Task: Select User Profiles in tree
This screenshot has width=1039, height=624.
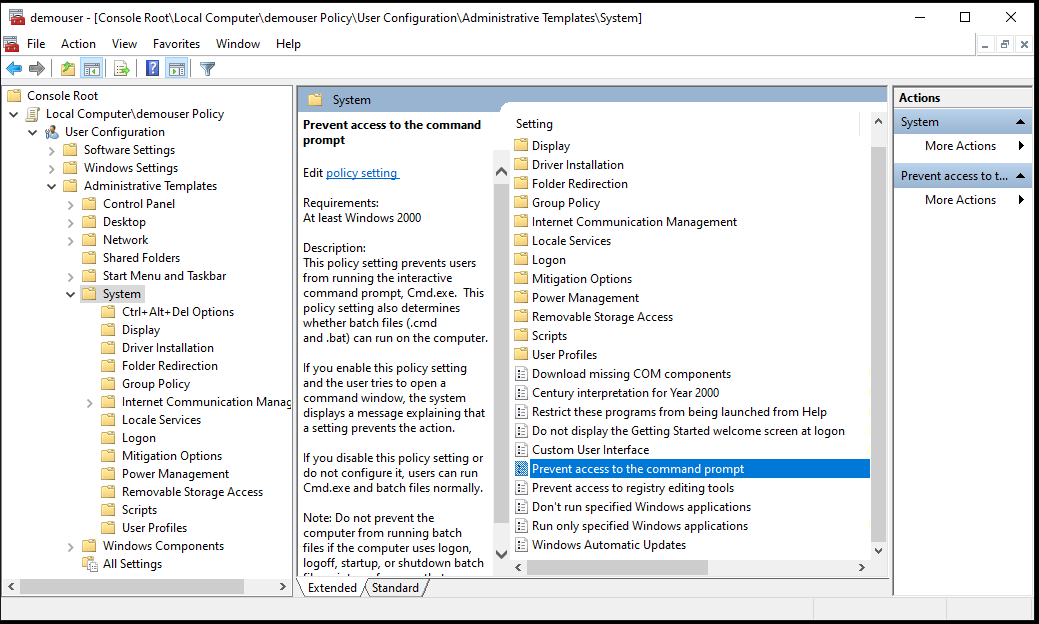Action: (154, 528)
